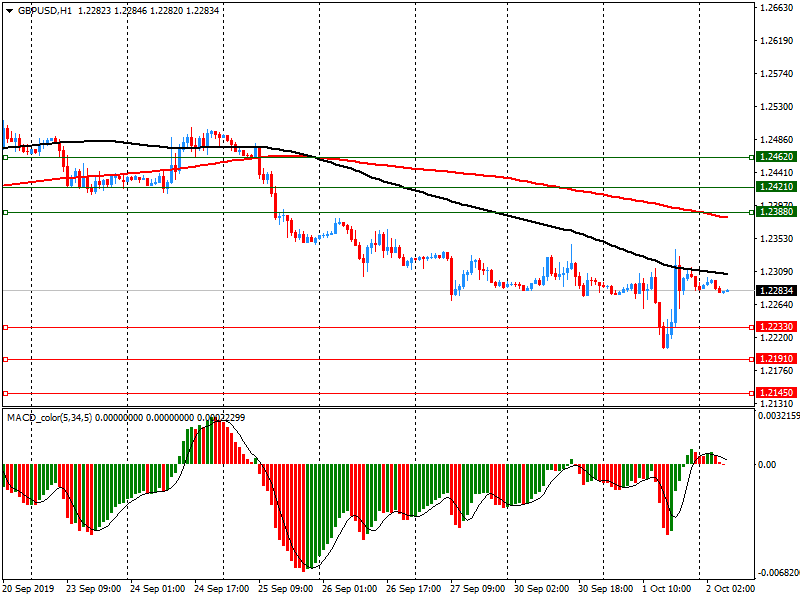Viewport: 800px width, 600px height.
Task: Grab the left-end handle of the 1.22330 line
Action: coord(6,328)
